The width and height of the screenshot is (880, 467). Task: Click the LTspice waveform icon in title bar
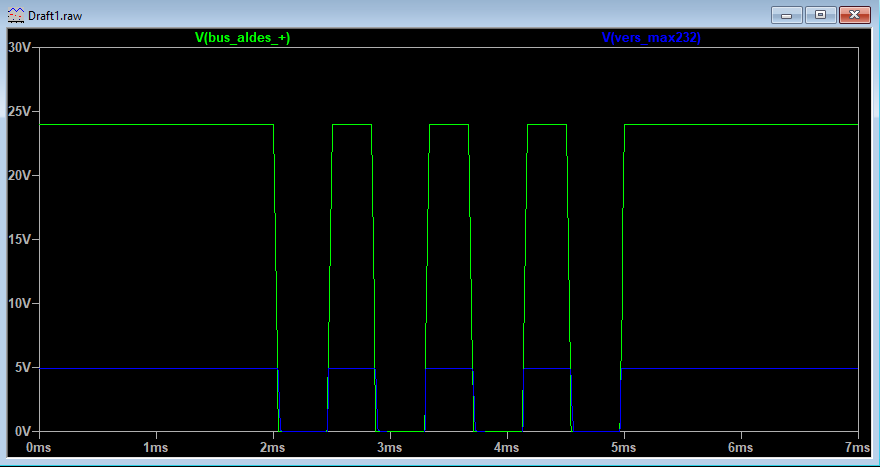16,15
